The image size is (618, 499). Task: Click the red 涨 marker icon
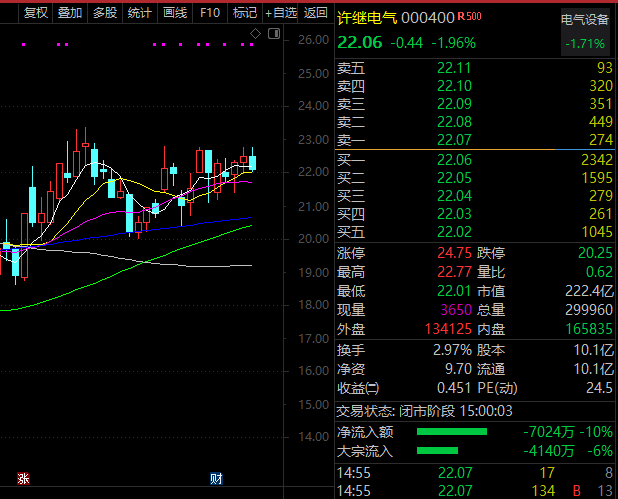(x=23, y=478)
